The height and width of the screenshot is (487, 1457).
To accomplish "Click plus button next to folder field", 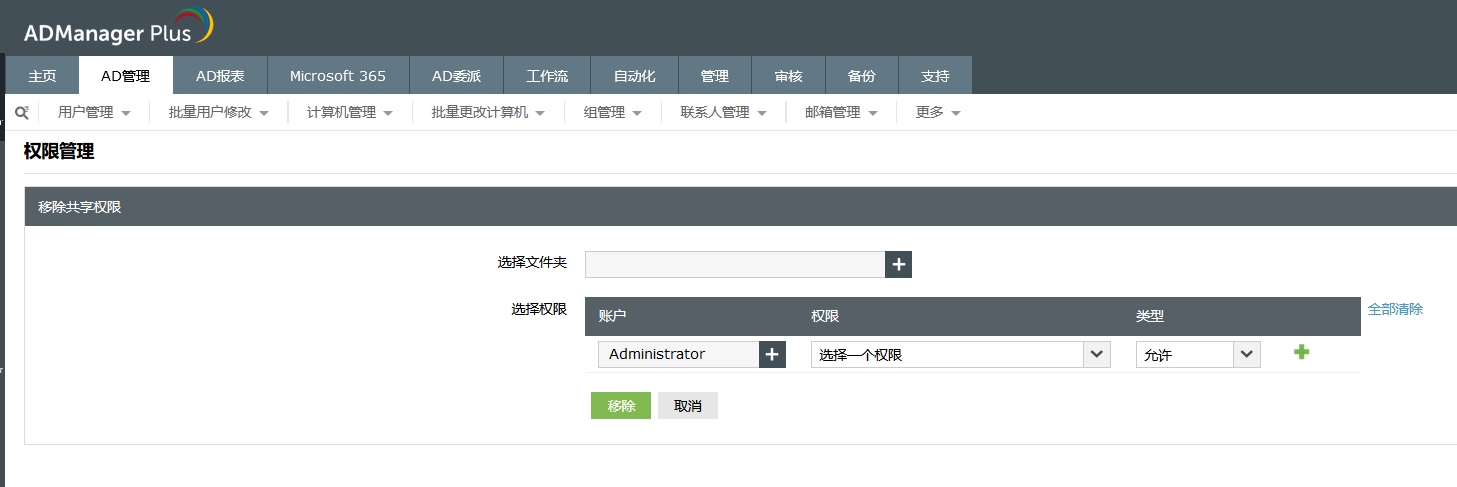I will (x=898, y=264).
